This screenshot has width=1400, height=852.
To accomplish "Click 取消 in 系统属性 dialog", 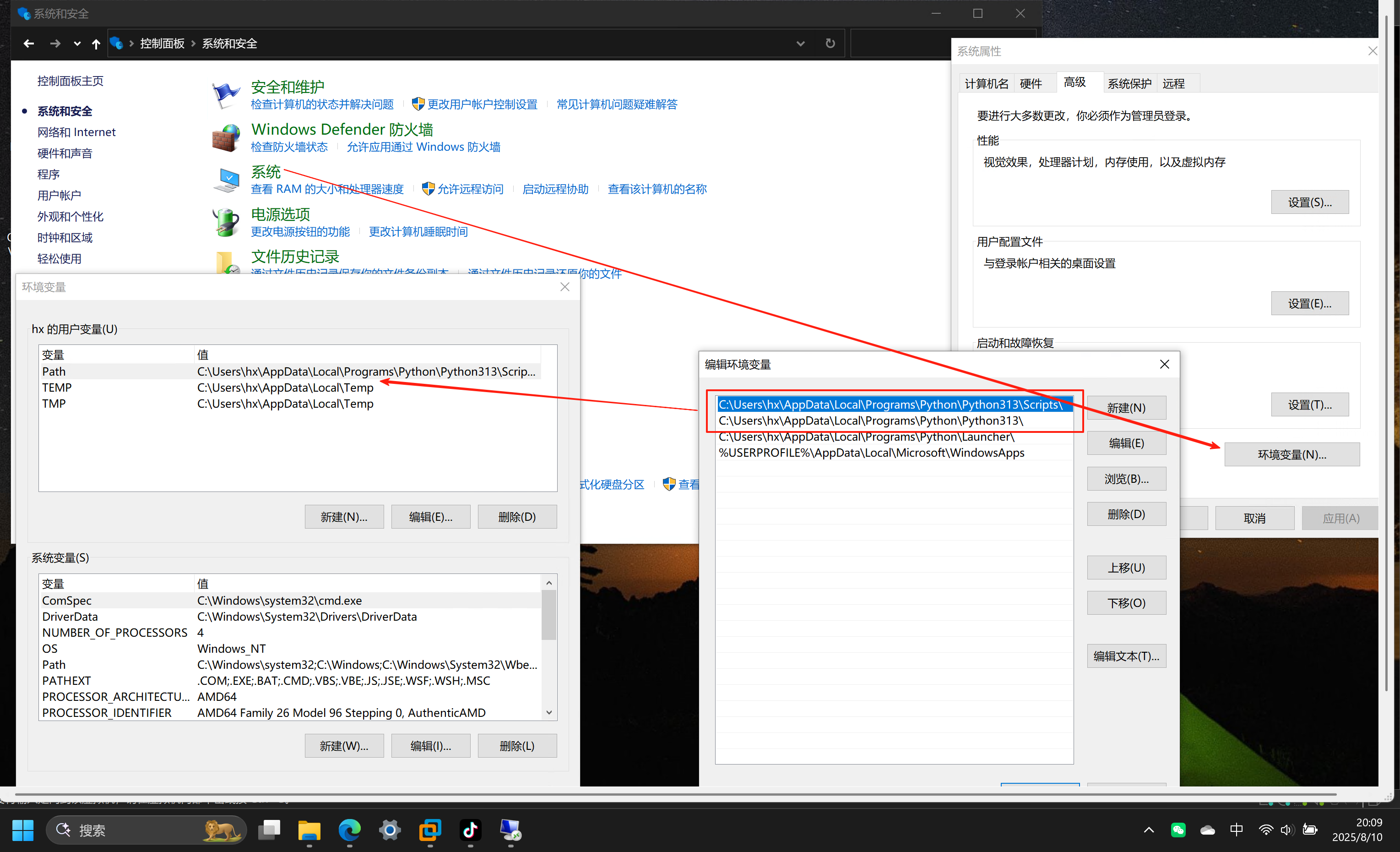I will coord(1254,519).
